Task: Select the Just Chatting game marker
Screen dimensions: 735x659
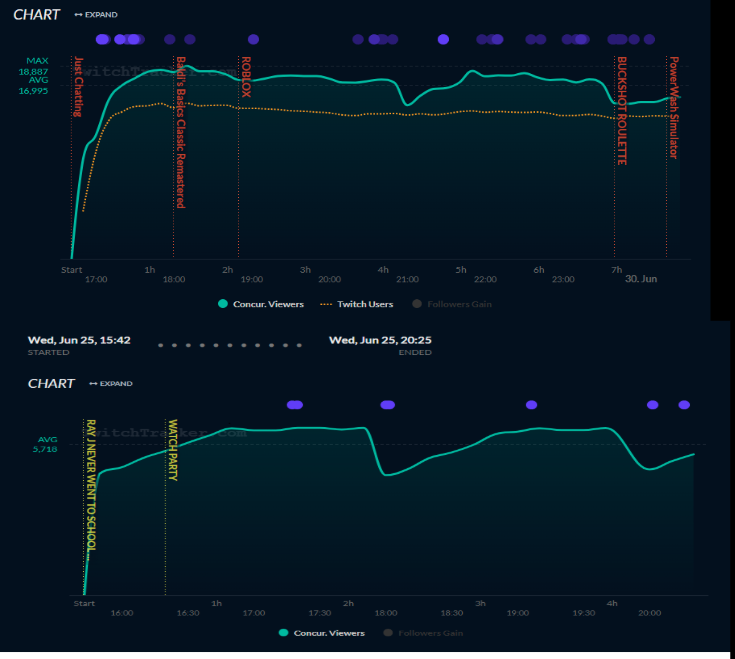Action: tap(78, 87)
